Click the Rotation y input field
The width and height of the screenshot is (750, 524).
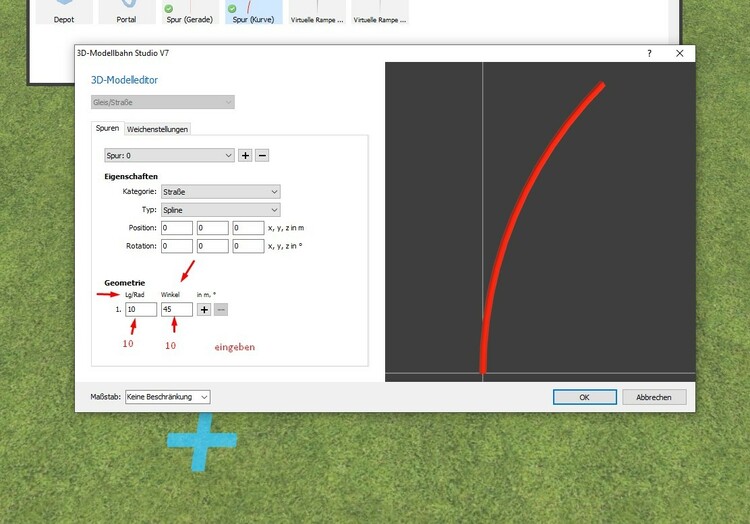212,246
